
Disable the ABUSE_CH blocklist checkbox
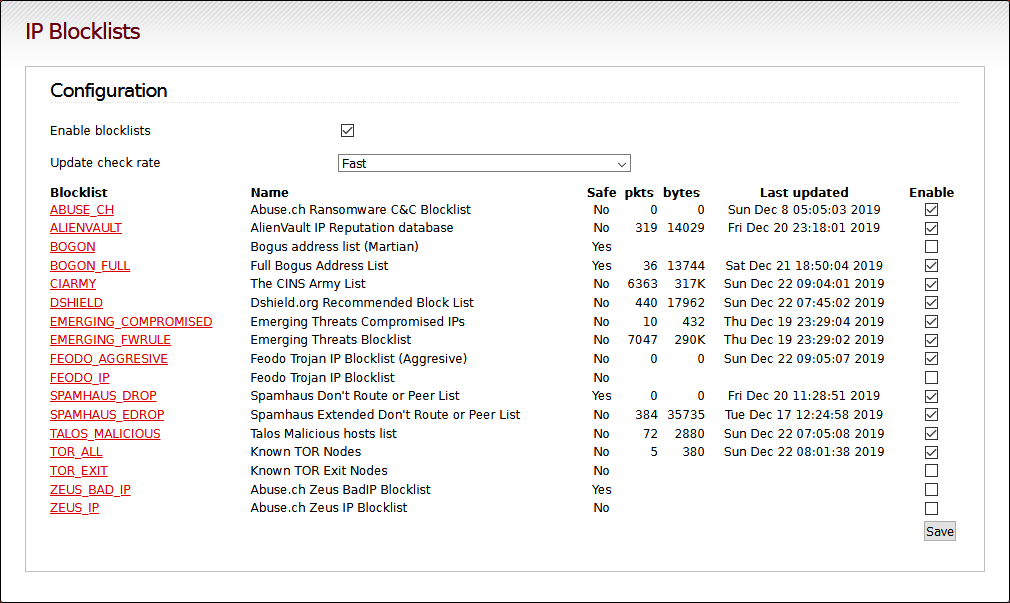[x=931, y=210]
